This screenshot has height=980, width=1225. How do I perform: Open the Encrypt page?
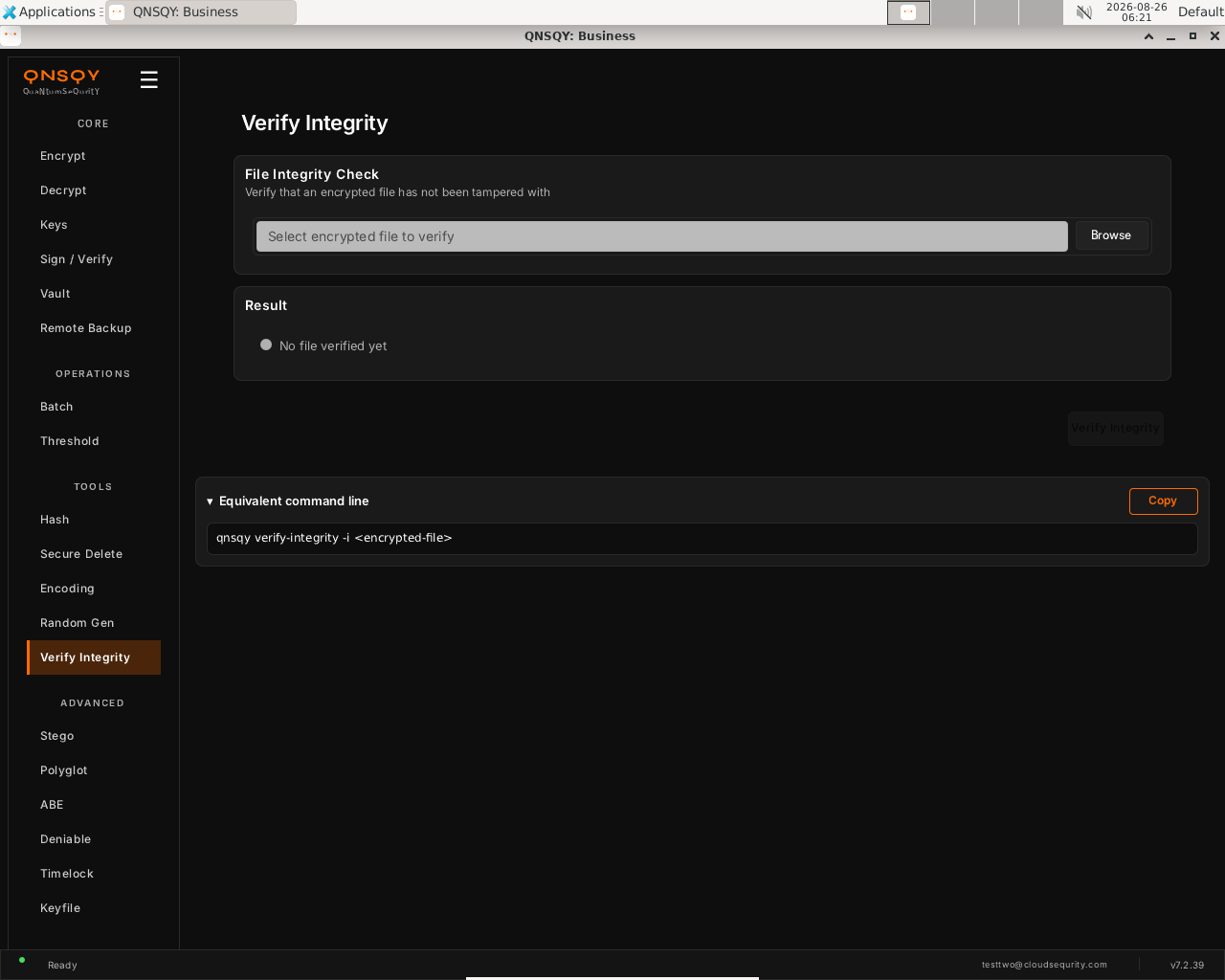(x=94, y=156)
